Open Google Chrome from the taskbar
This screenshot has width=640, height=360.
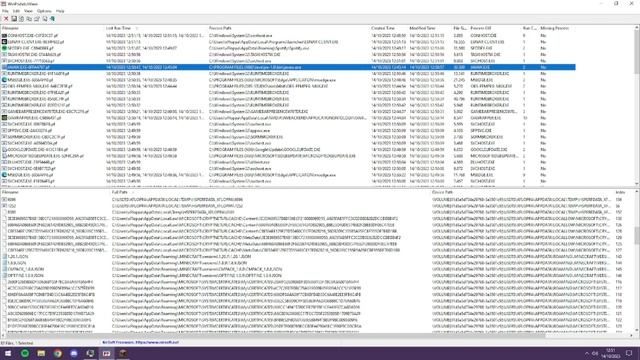(x=58, y=353)
